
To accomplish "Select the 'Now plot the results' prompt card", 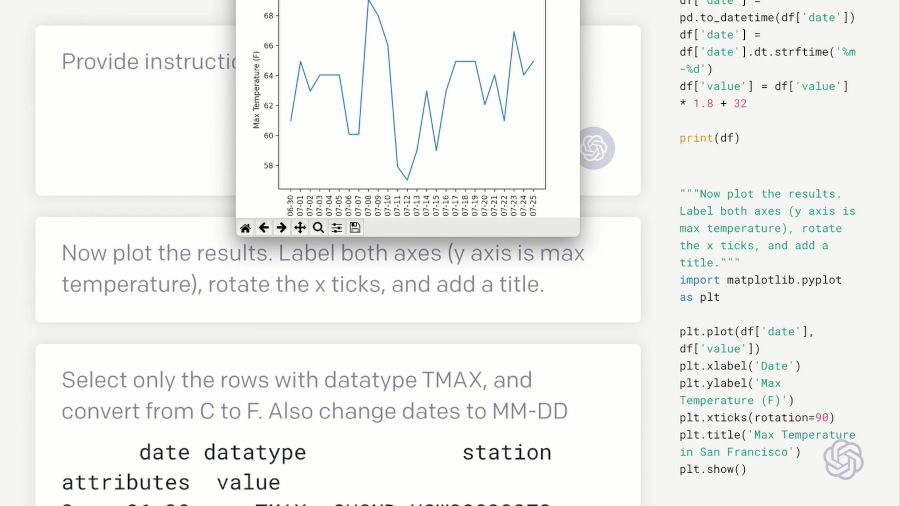I will coord(338,270).
